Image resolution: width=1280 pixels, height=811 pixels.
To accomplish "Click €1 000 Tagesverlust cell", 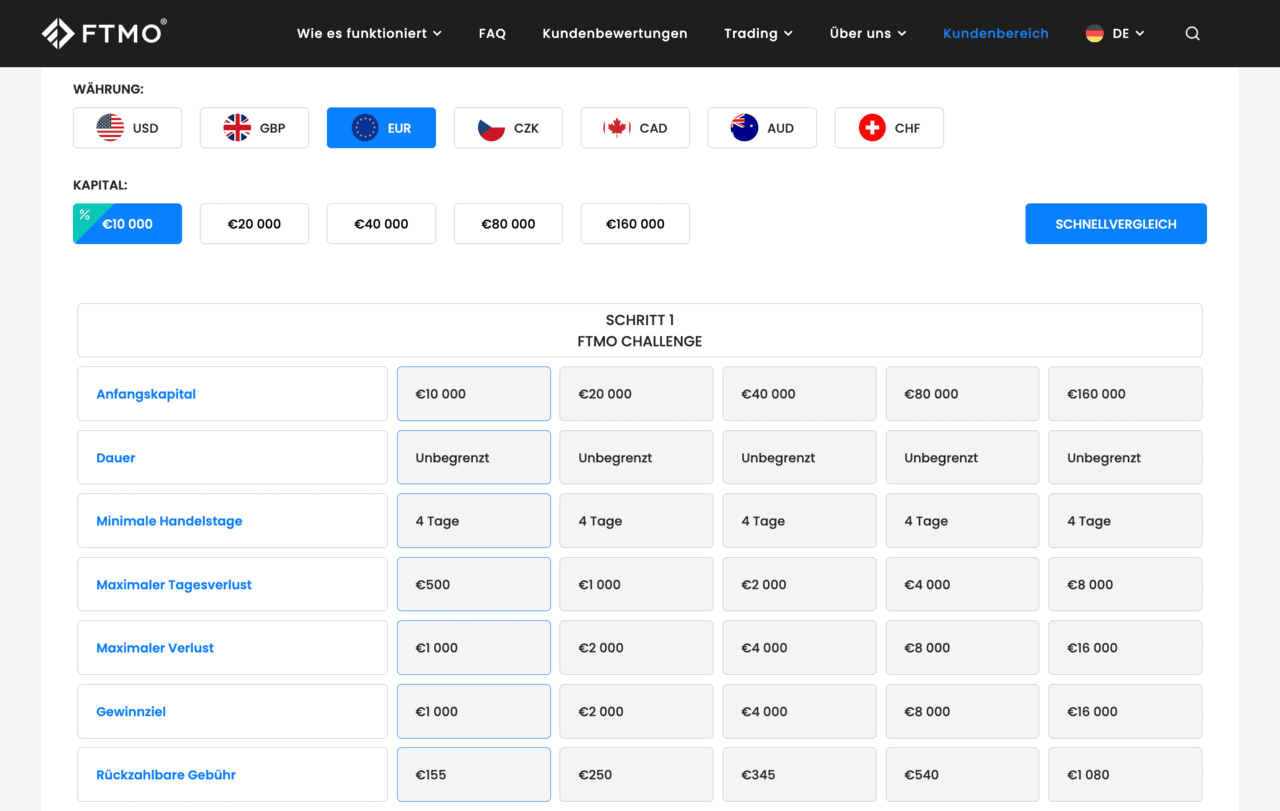I will 637,585.
